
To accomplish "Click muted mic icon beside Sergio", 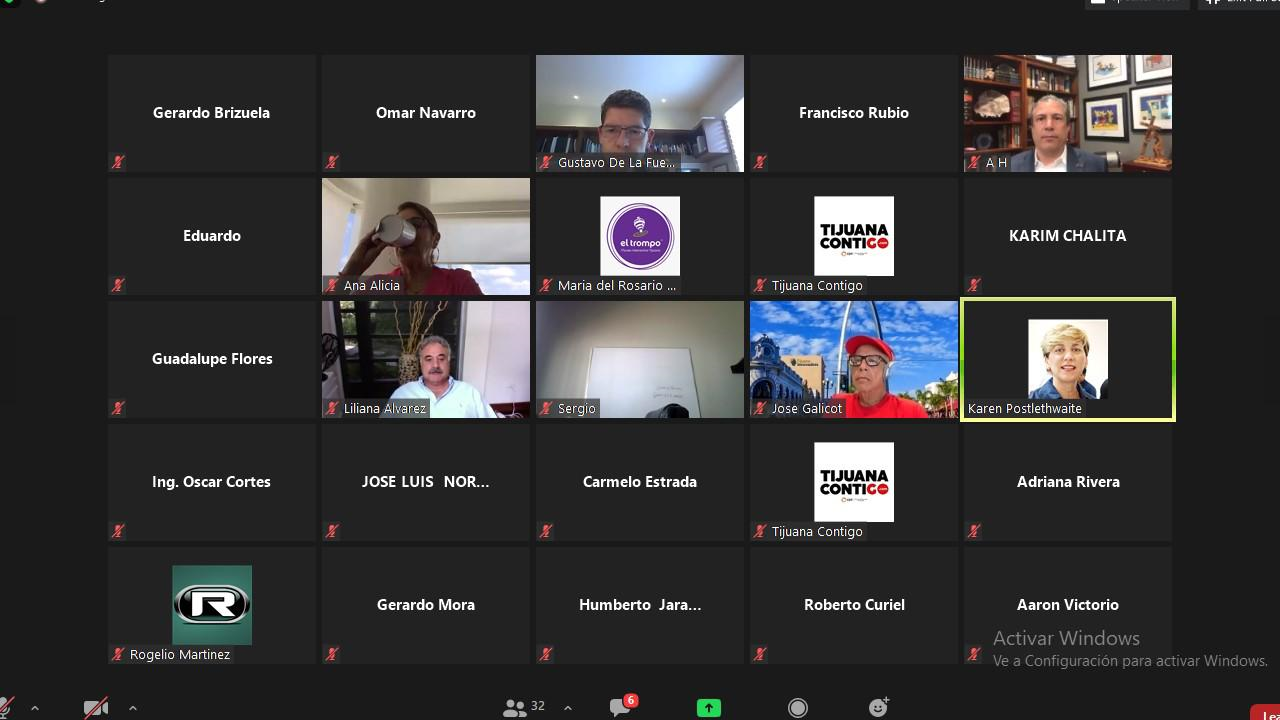I will [546, 408].
